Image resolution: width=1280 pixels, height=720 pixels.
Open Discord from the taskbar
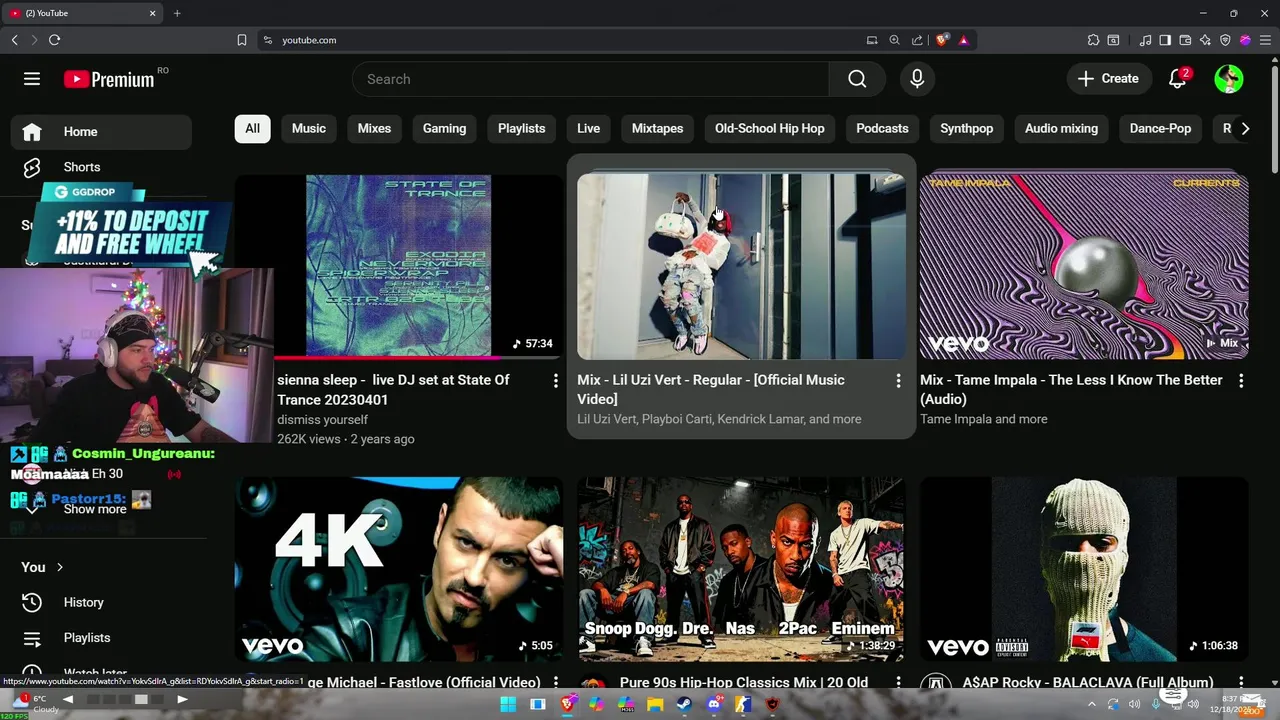click(x=714, y=704)
